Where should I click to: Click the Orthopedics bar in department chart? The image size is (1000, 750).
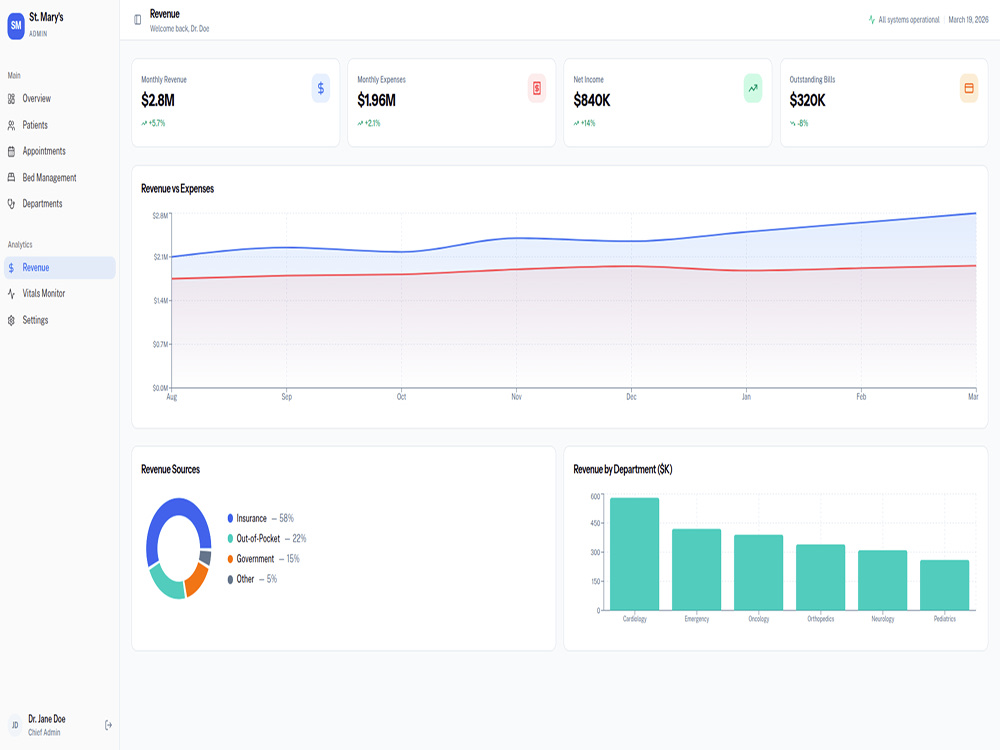[x=820, y=578]
